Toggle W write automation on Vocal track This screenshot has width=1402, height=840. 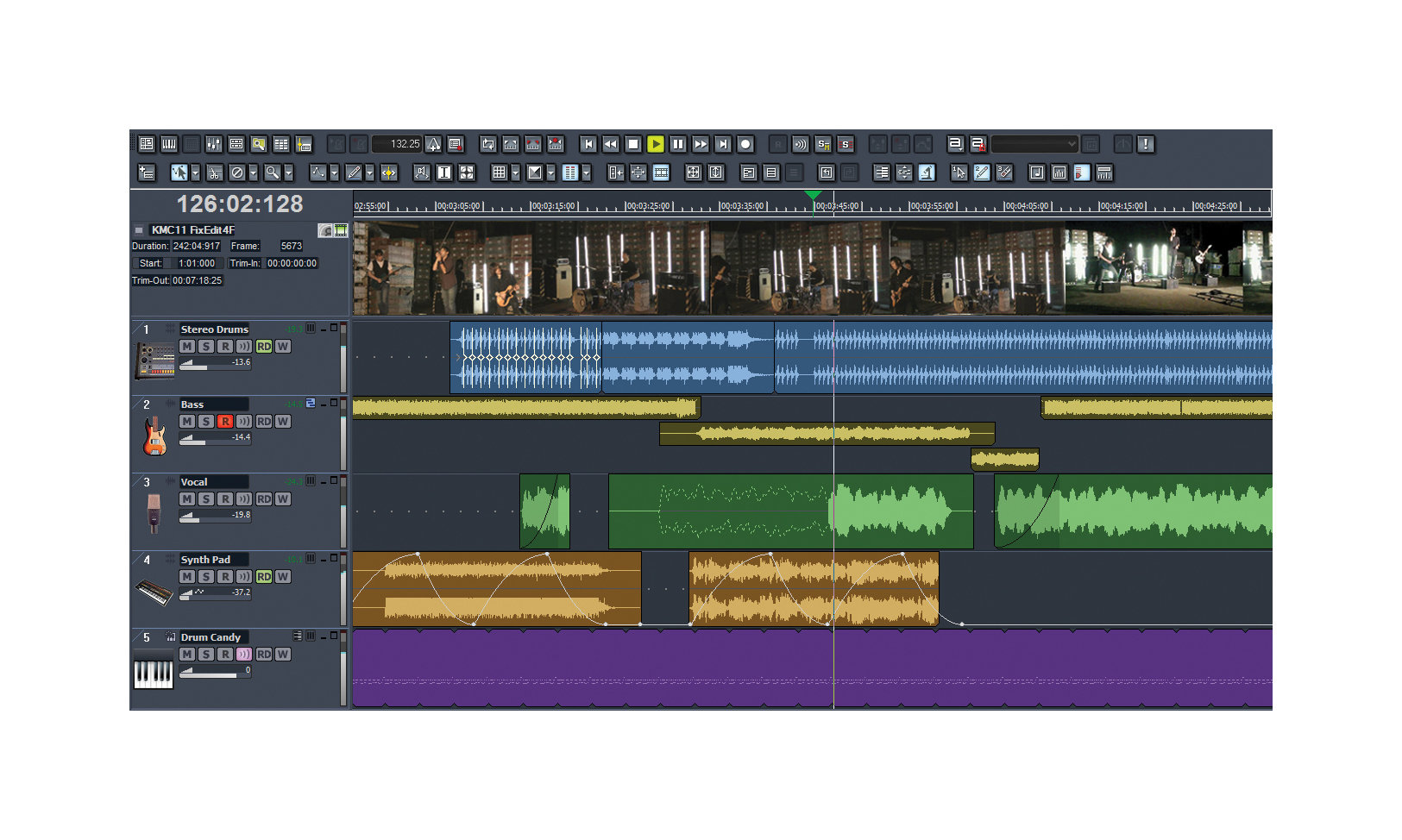(283, 499)
